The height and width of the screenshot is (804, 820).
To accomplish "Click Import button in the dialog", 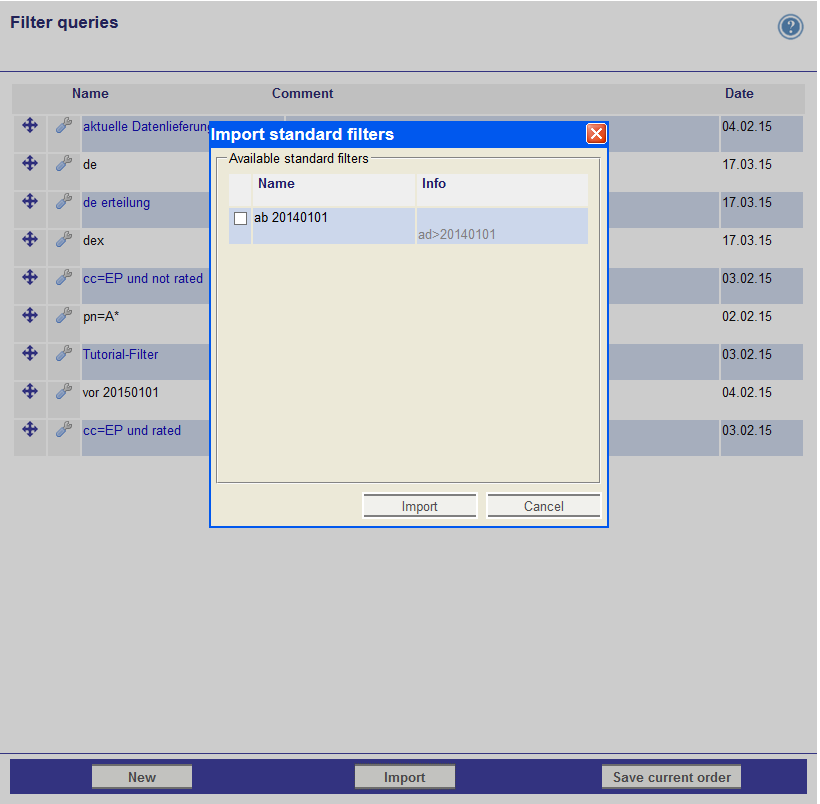I will (419, 506).
